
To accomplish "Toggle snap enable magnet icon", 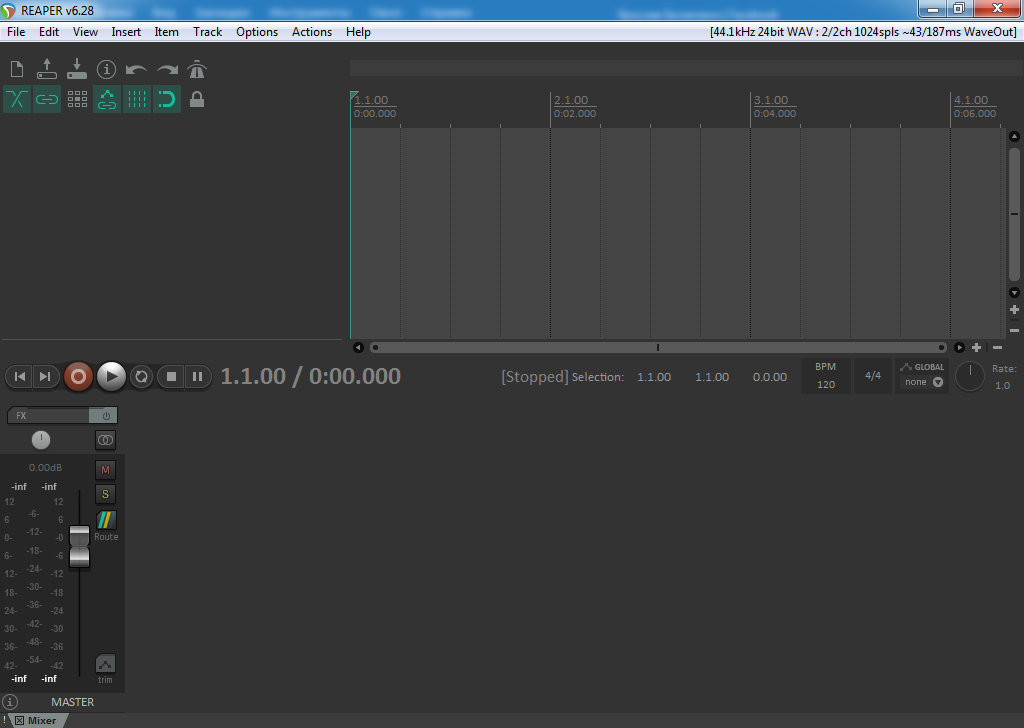I will 167,99.
